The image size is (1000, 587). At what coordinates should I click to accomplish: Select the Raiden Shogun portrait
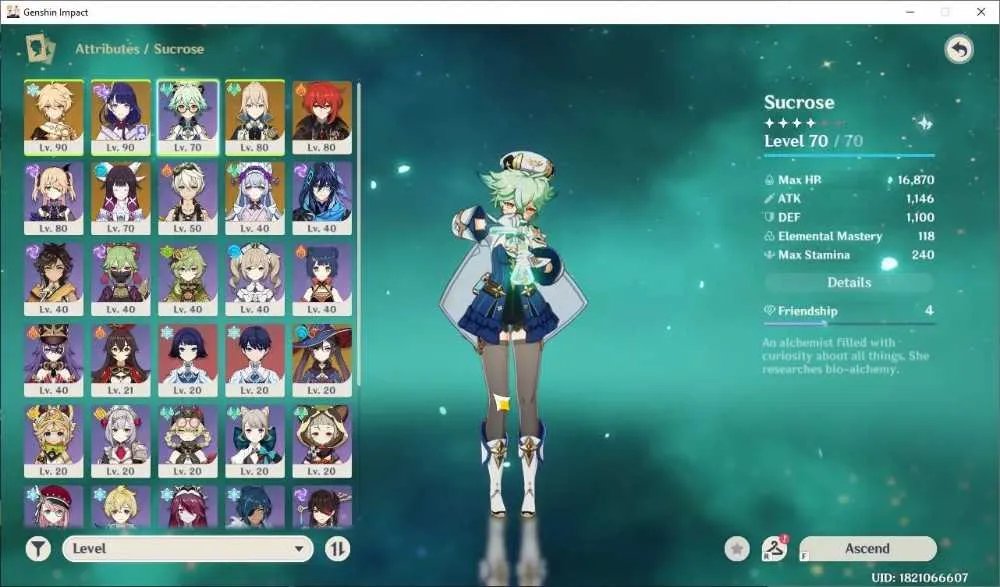point(121,117)
